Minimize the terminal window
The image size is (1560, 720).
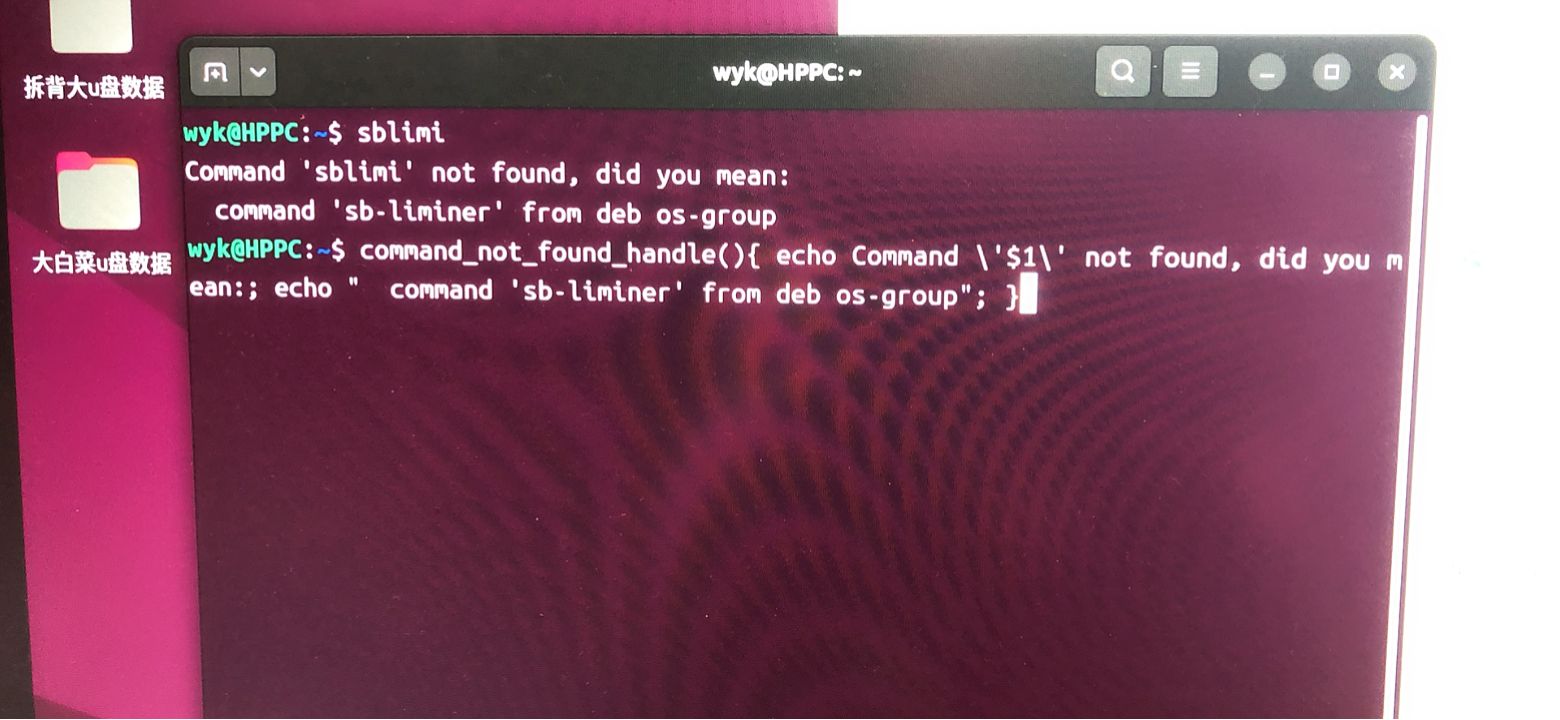coord(1267,73)
